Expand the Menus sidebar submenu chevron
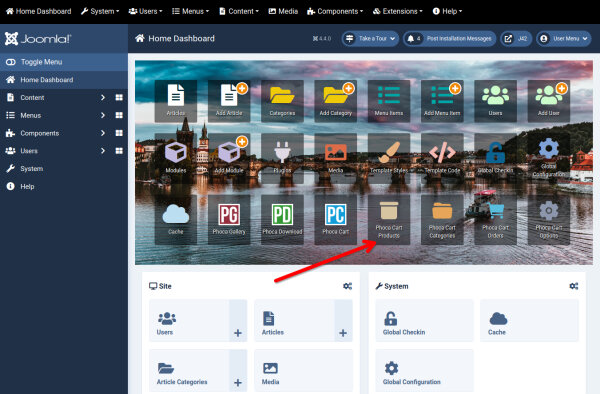 pos(103,115)
